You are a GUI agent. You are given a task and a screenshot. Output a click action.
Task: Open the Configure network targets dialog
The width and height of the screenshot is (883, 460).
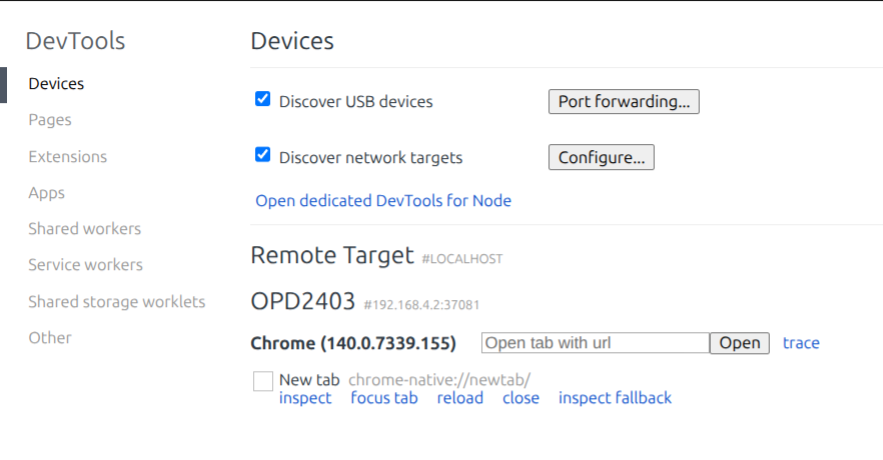tap(601, 157)
